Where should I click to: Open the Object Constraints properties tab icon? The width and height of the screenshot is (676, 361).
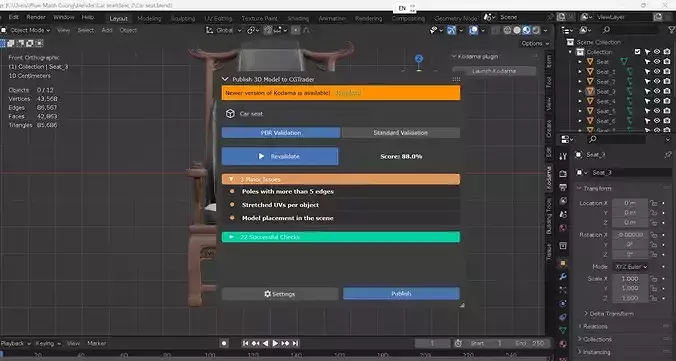[x=563, y=317]
